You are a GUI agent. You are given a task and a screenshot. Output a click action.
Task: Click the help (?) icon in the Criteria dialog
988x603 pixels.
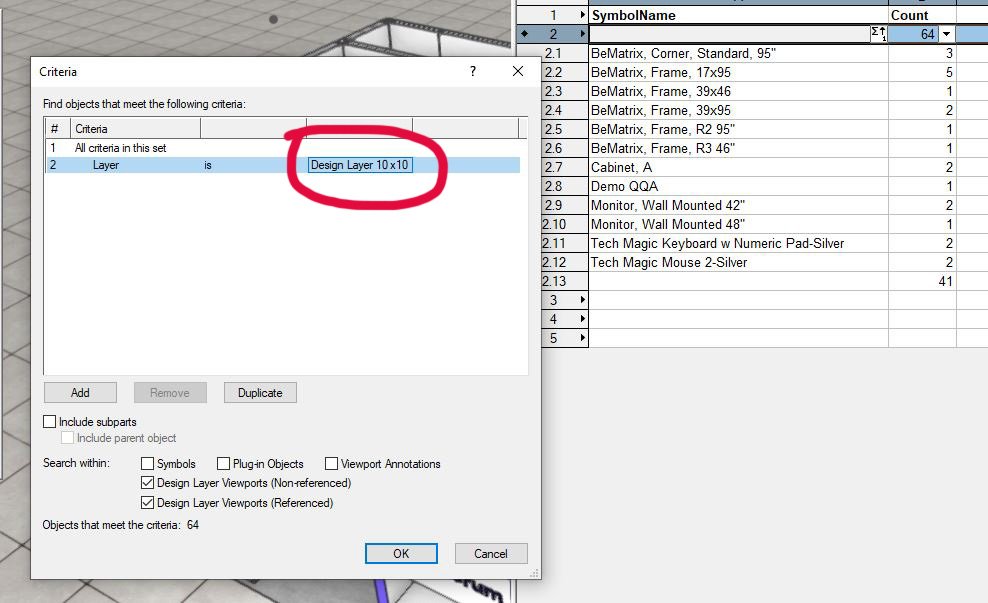[471, 71]
